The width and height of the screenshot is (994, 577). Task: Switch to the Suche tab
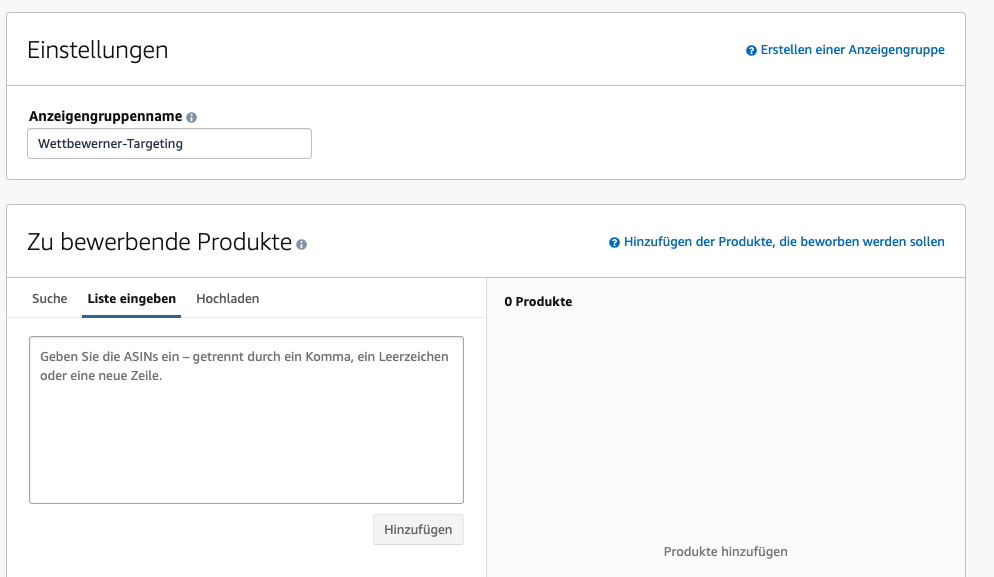pyautogui.click(x=49, y=299)
